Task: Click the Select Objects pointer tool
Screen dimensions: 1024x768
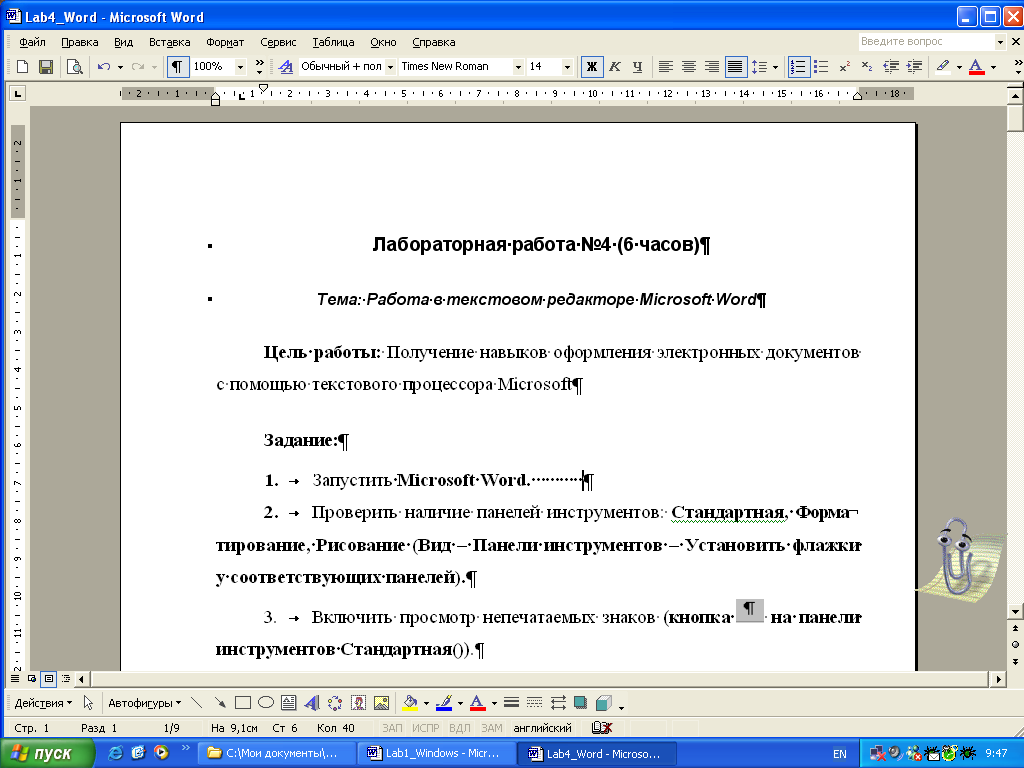Action: point(88,703)
